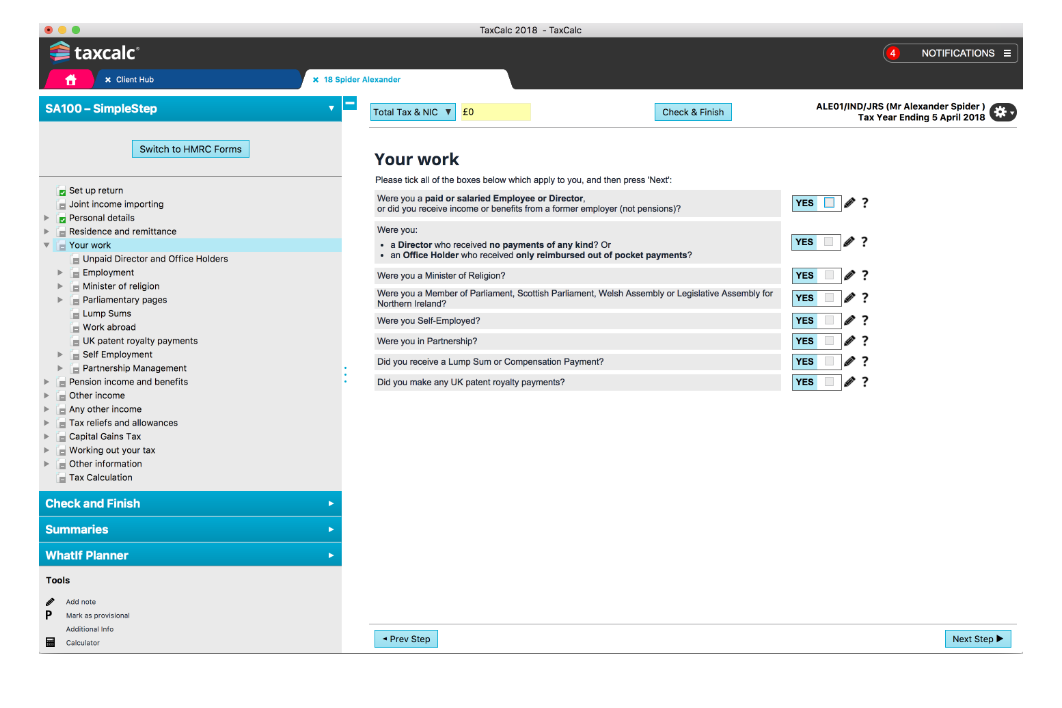Open help for Lump Sum question
The image size is (1062, 708).
pos(864,362)
